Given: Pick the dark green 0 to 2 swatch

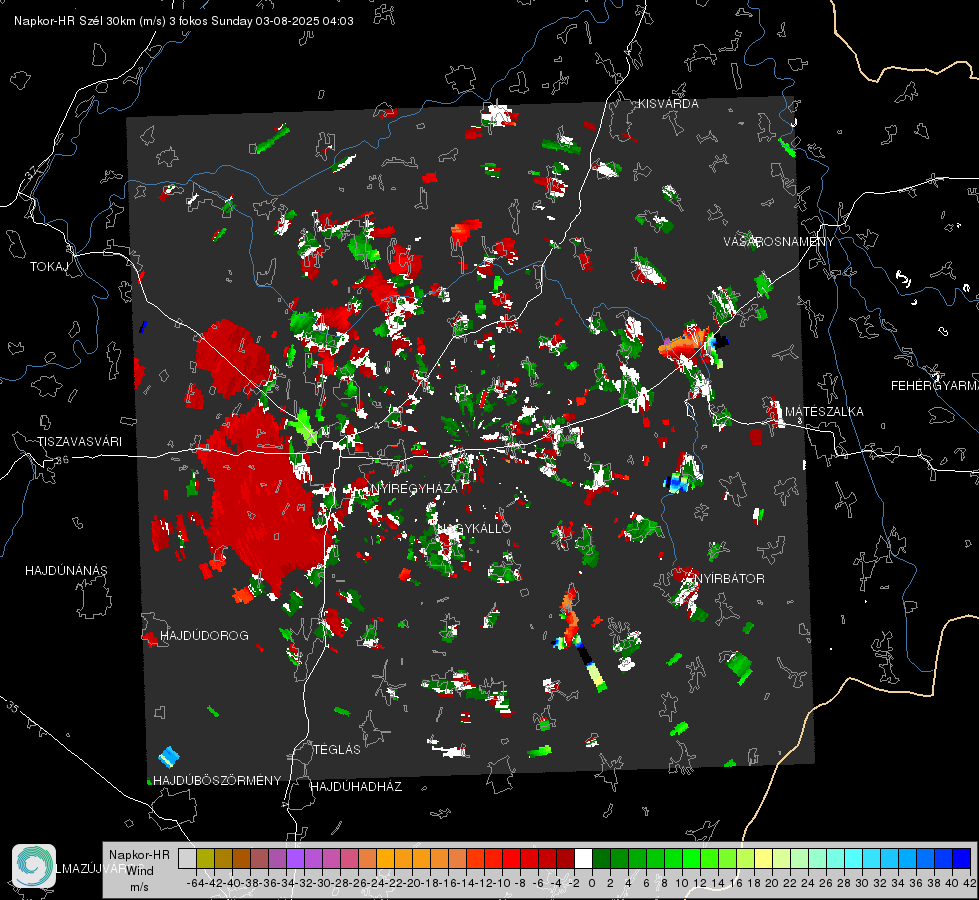Looking at the screenshot, I should (x=601, y=858).
